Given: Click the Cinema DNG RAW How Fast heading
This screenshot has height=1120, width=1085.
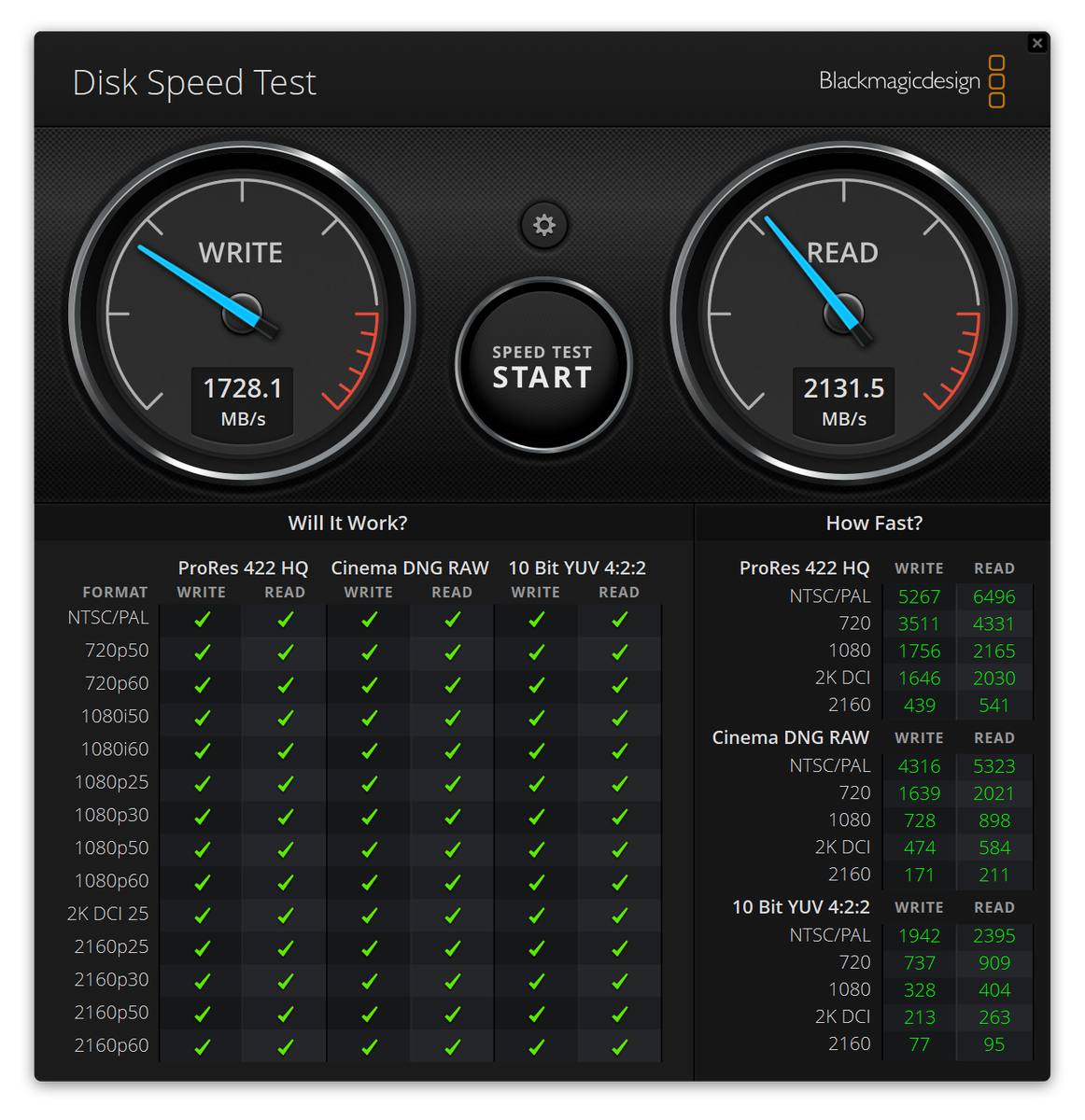Looking at the screenshot, I should pos(790,737).
